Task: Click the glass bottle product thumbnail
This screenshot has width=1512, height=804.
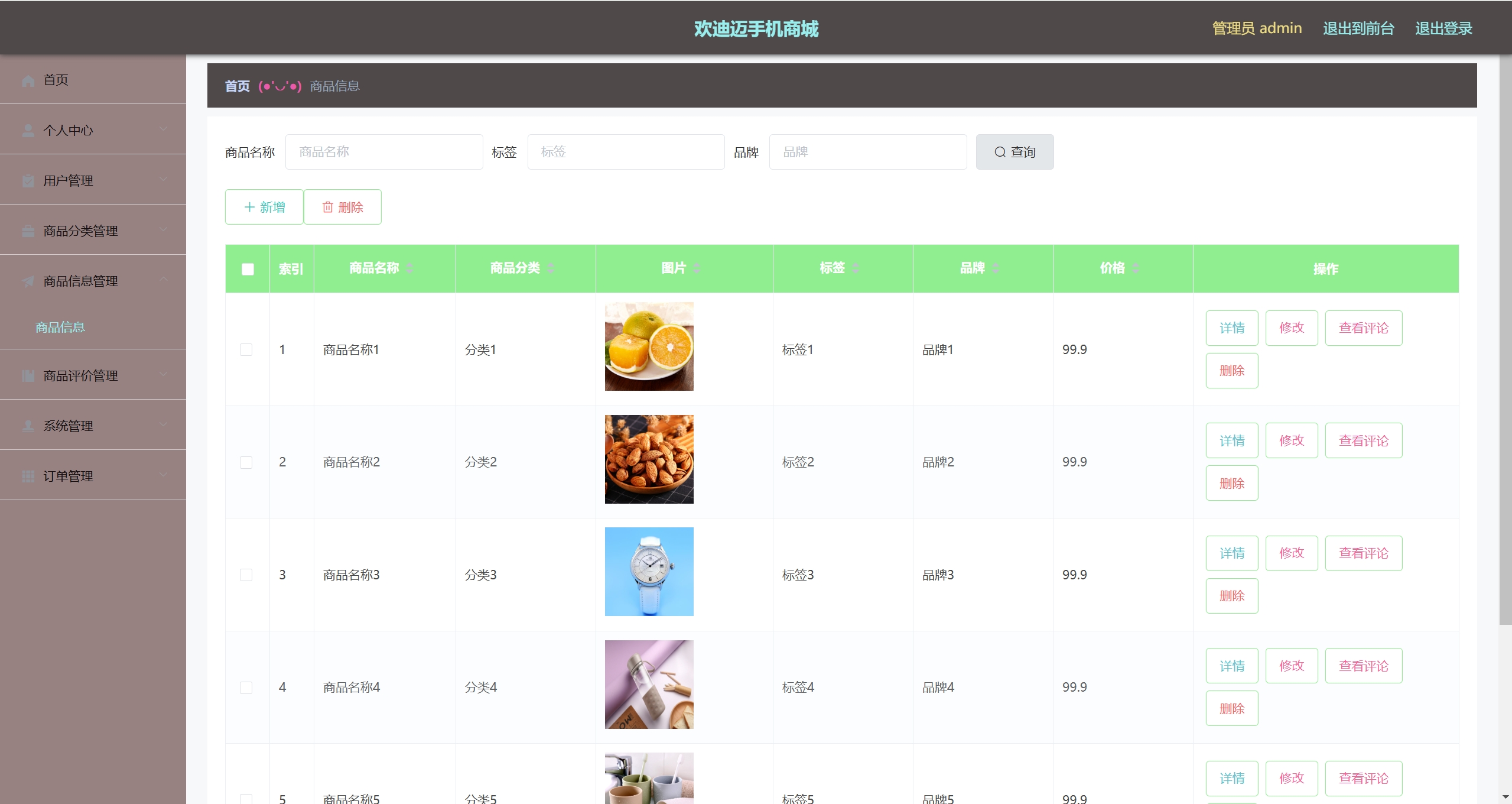Action: 649,685
